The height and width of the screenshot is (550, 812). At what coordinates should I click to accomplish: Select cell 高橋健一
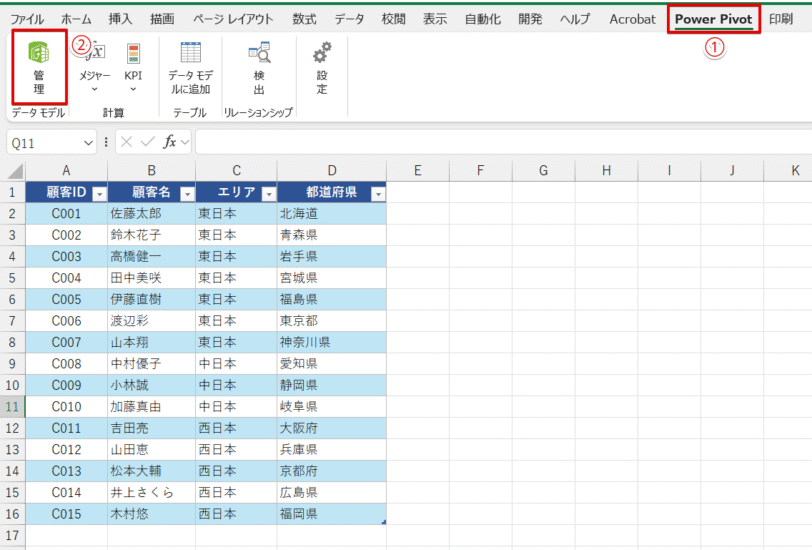pos(151,256)
